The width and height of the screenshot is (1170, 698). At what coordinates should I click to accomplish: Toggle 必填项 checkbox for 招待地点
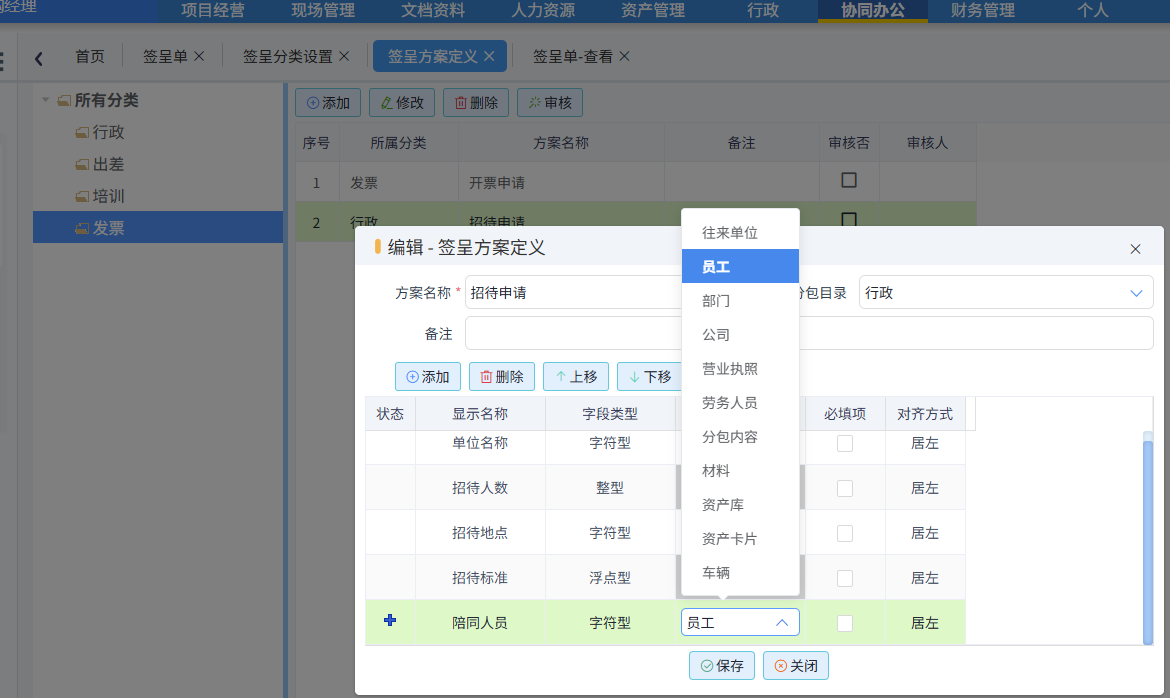[x=845, y=533]
